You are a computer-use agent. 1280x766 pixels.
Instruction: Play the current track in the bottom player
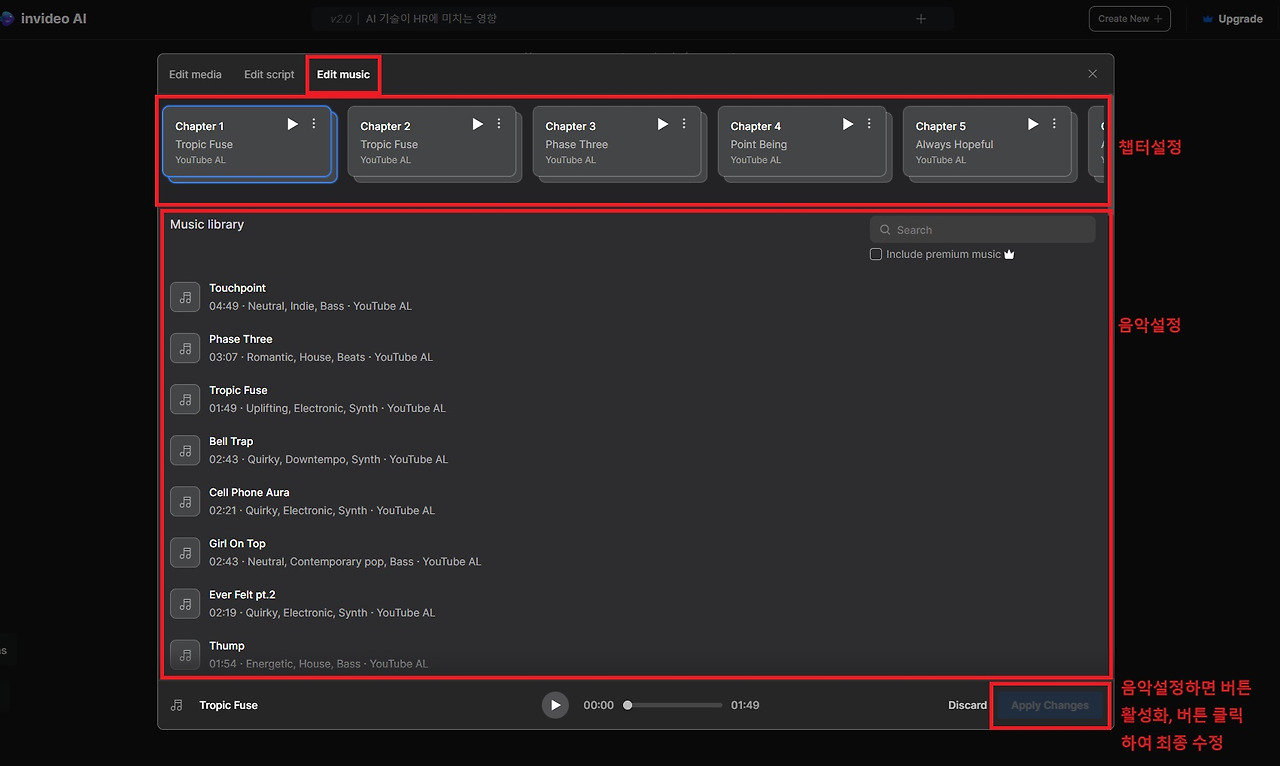[x=555, y=705]
